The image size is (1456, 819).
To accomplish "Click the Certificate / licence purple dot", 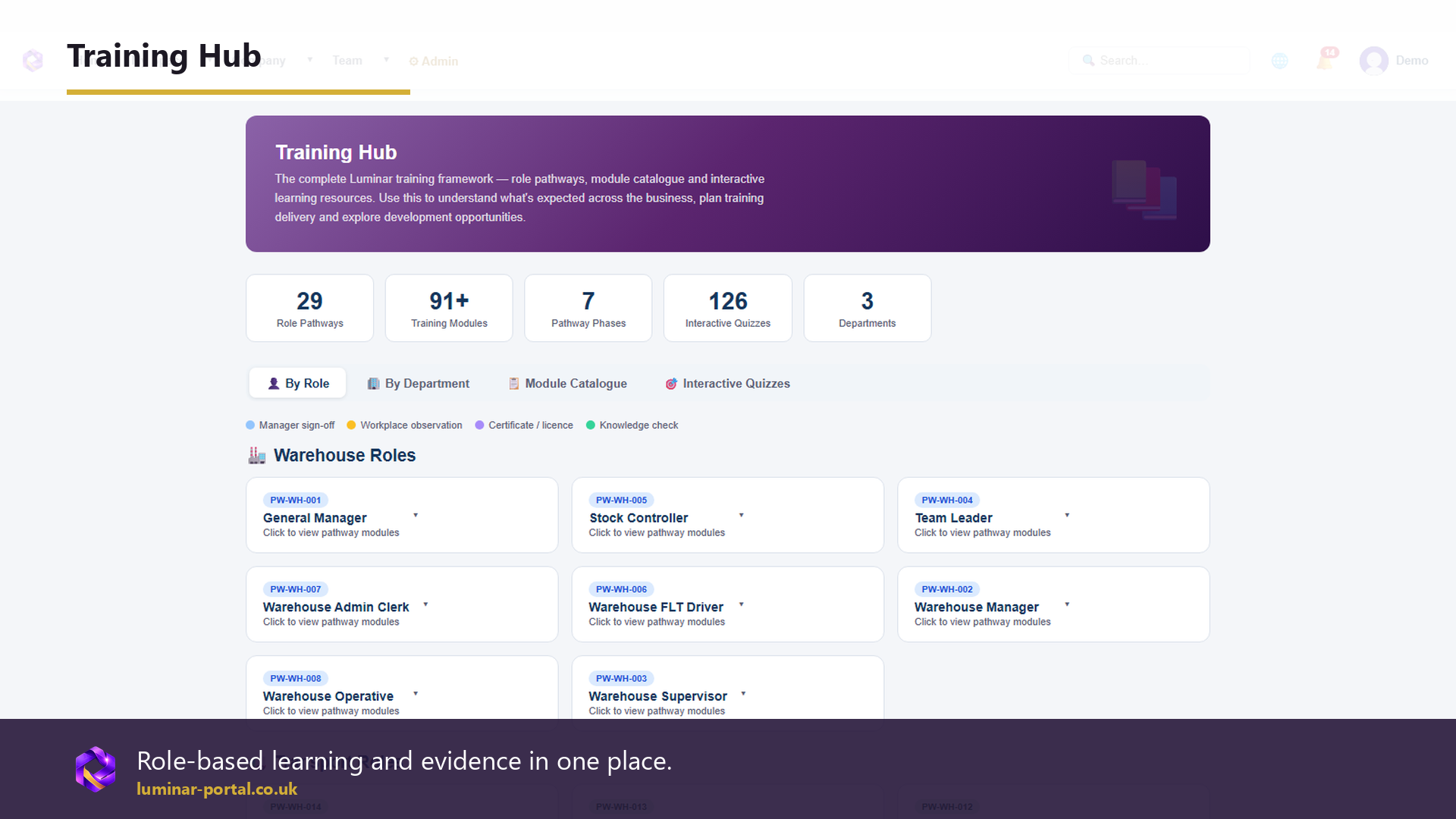I will tap(479, 425).
